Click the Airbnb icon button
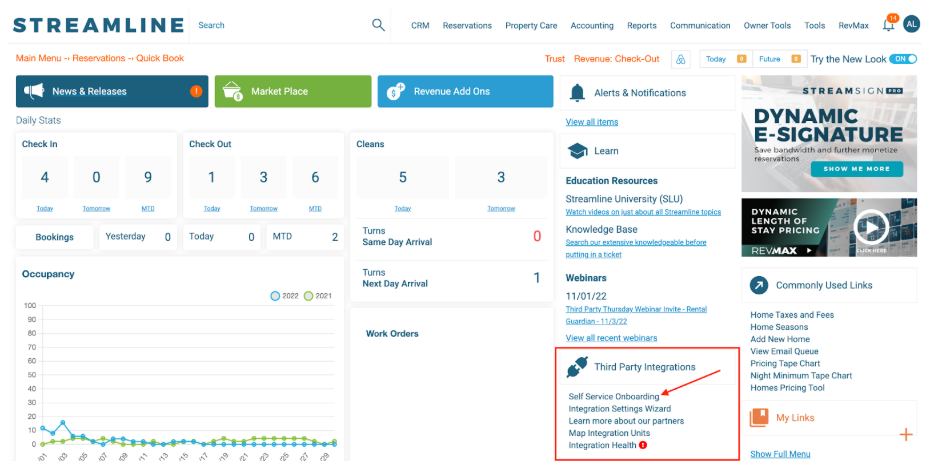The width and height of the screenshot is (936, 474). coord(681,59)
